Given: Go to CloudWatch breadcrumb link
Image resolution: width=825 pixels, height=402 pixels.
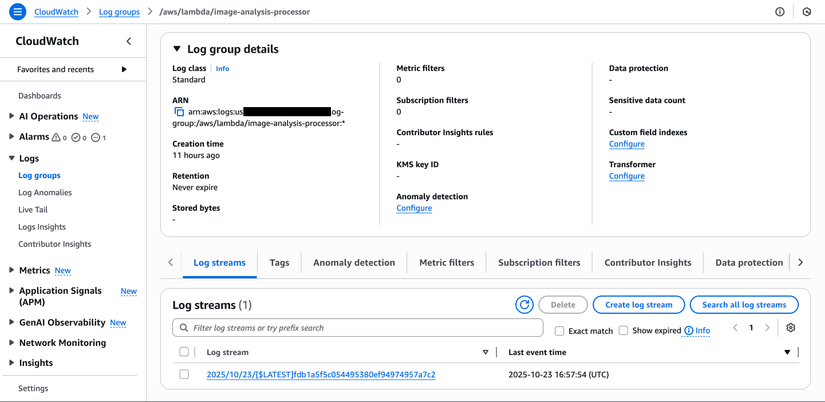Looking at the screenshot, I should [x=56, y=12].
